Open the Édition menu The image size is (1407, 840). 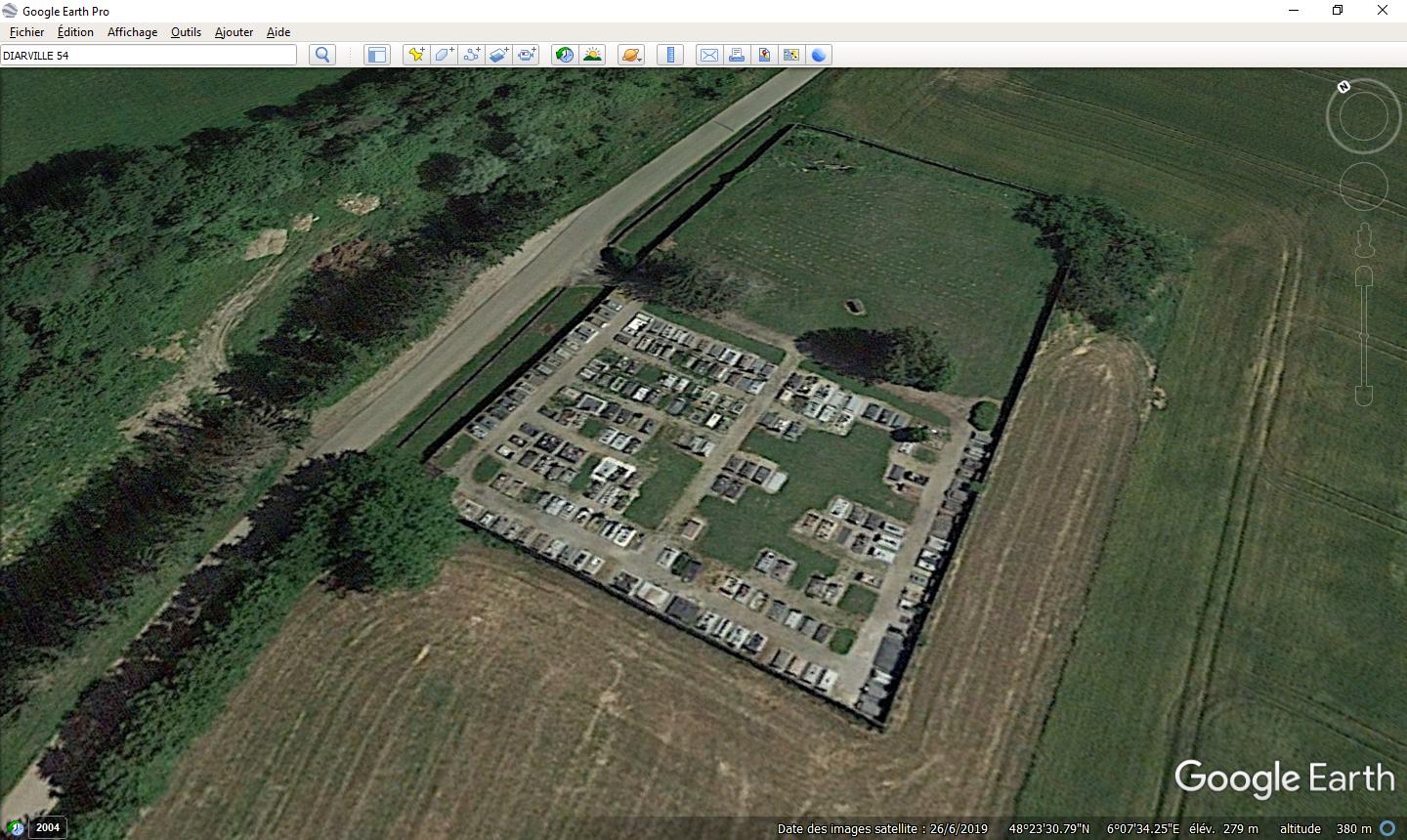(75, 32)
